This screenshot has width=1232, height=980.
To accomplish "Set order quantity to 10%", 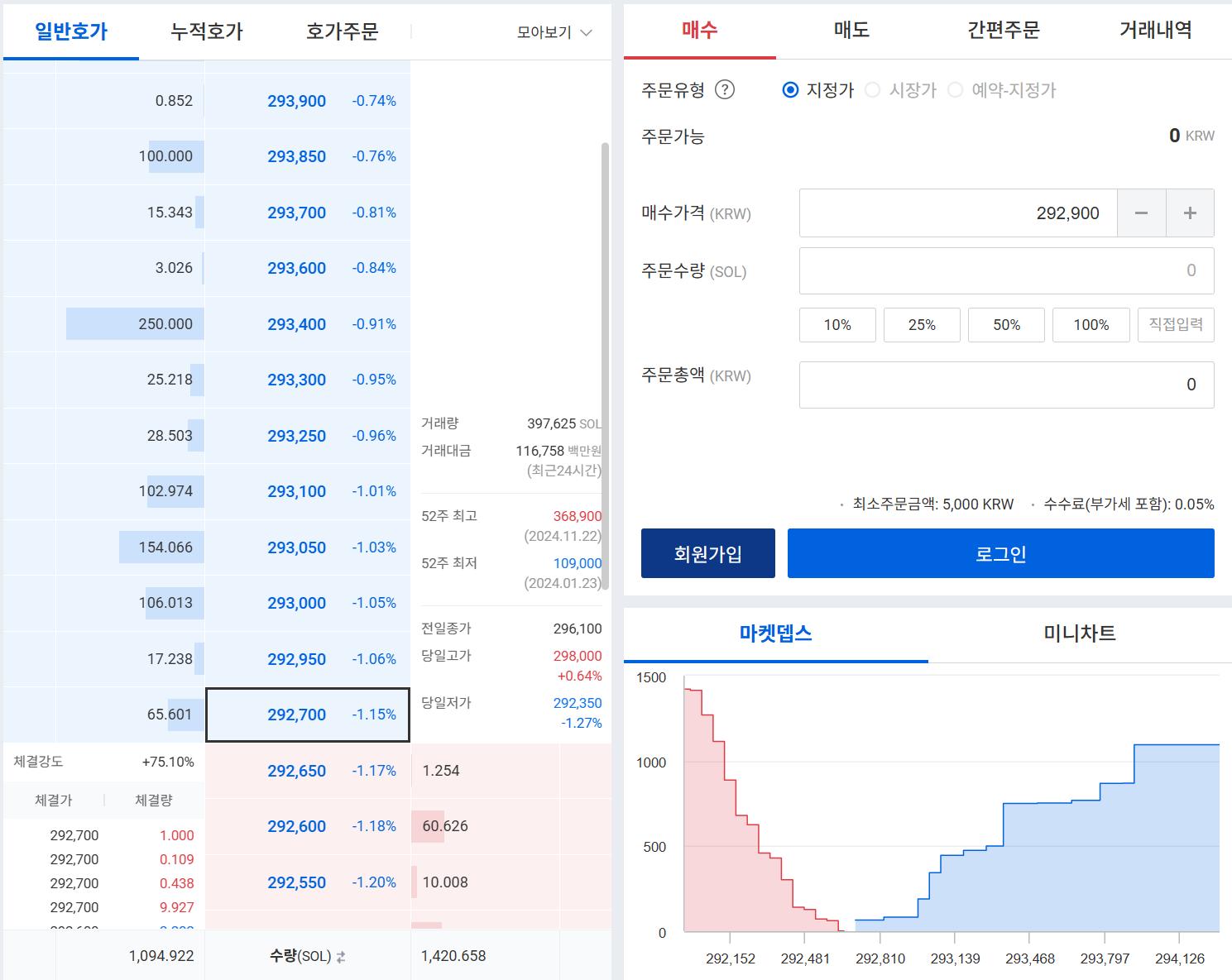I will (837, 325).
